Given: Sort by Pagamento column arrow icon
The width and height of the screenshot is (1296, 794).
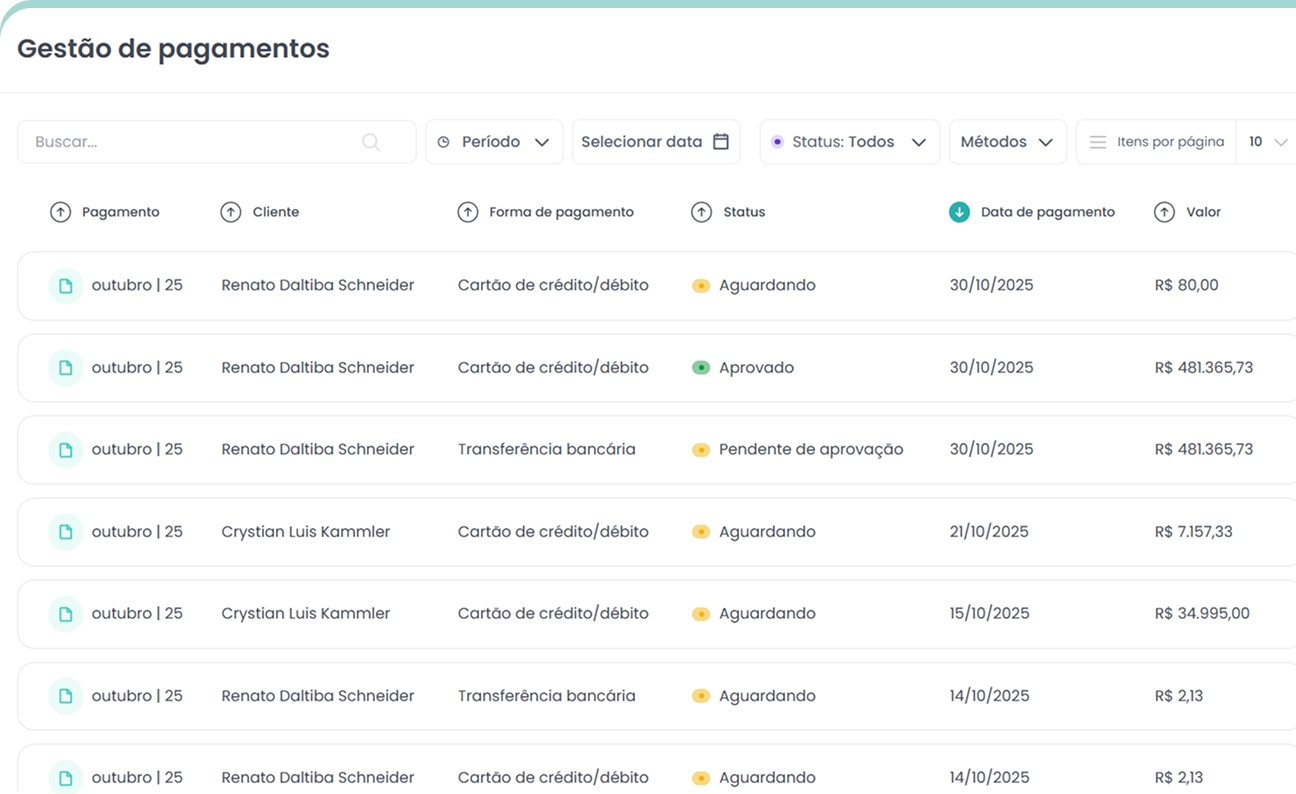Looking at the screenshot, I should click(61, 212).
